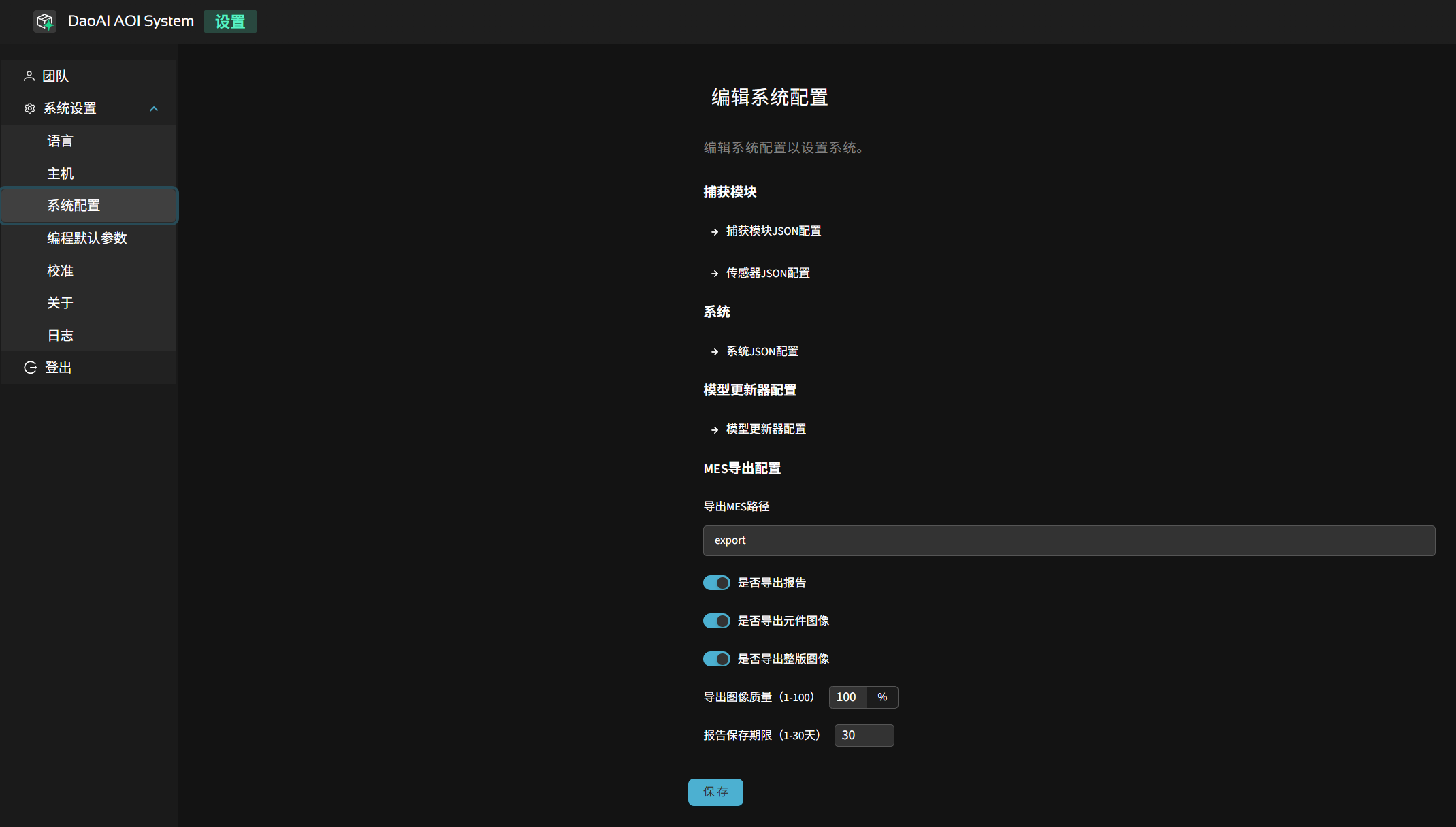Open the 日志 sidebar item

pyautogui.click(x=60, y=336)
